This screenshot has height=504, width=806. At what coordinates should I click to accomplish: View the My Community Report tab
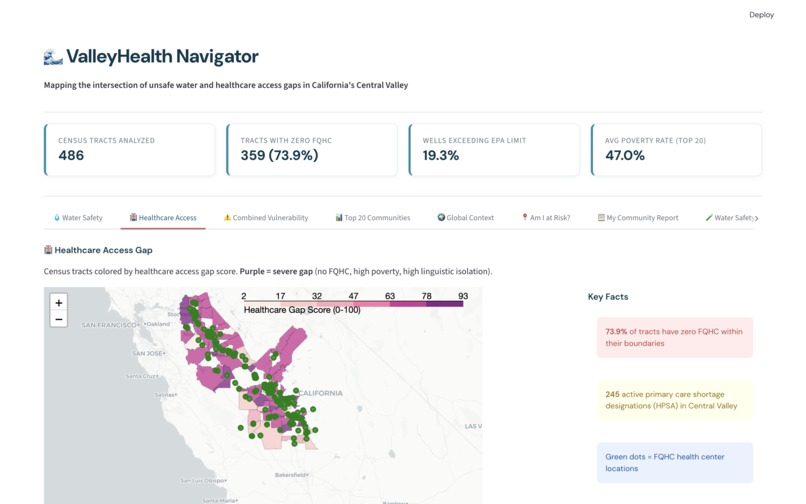(x=638, y=218)
